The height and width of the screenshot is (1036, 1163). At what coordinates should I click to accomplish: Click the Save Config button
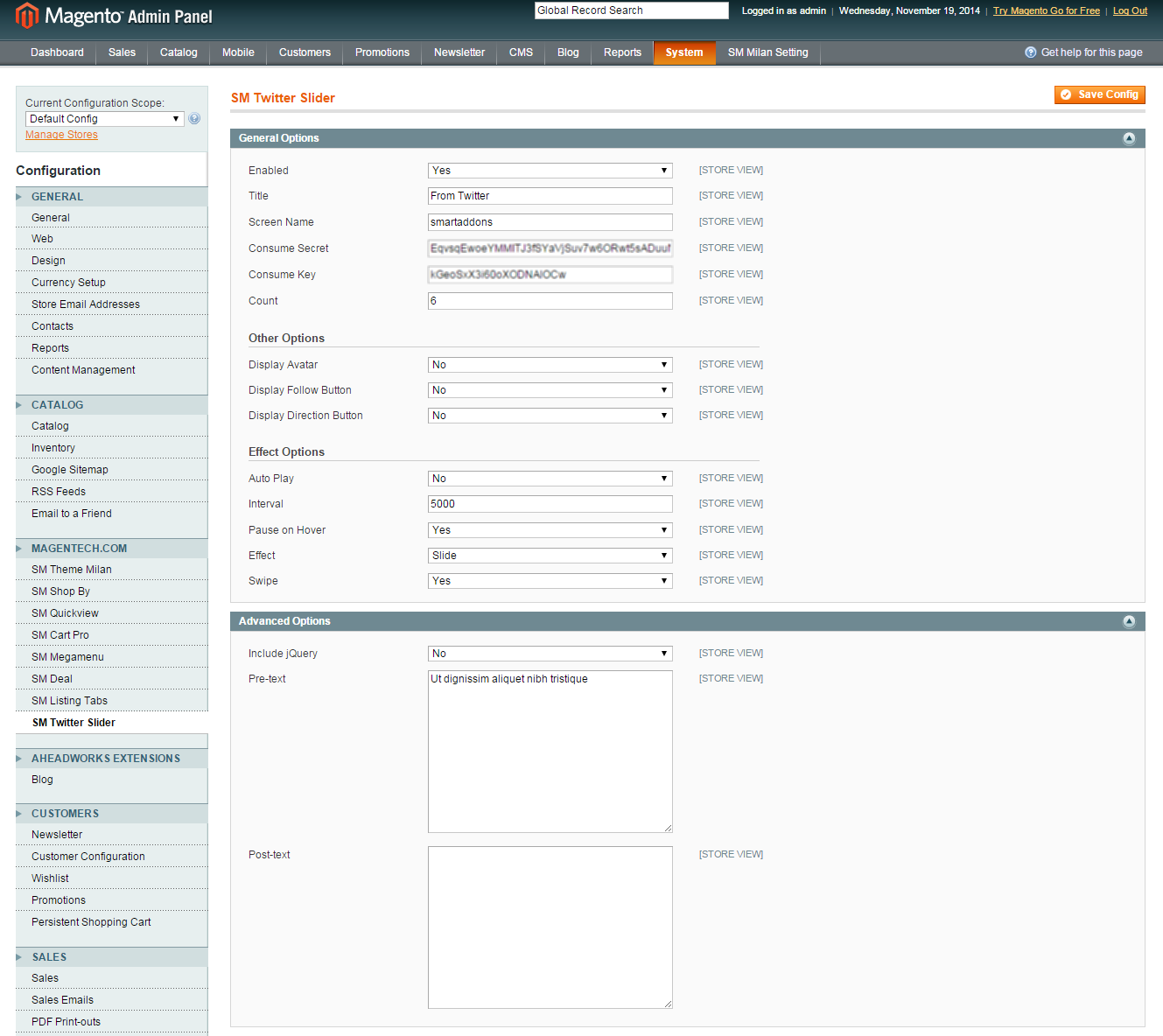click(1100, 94)
